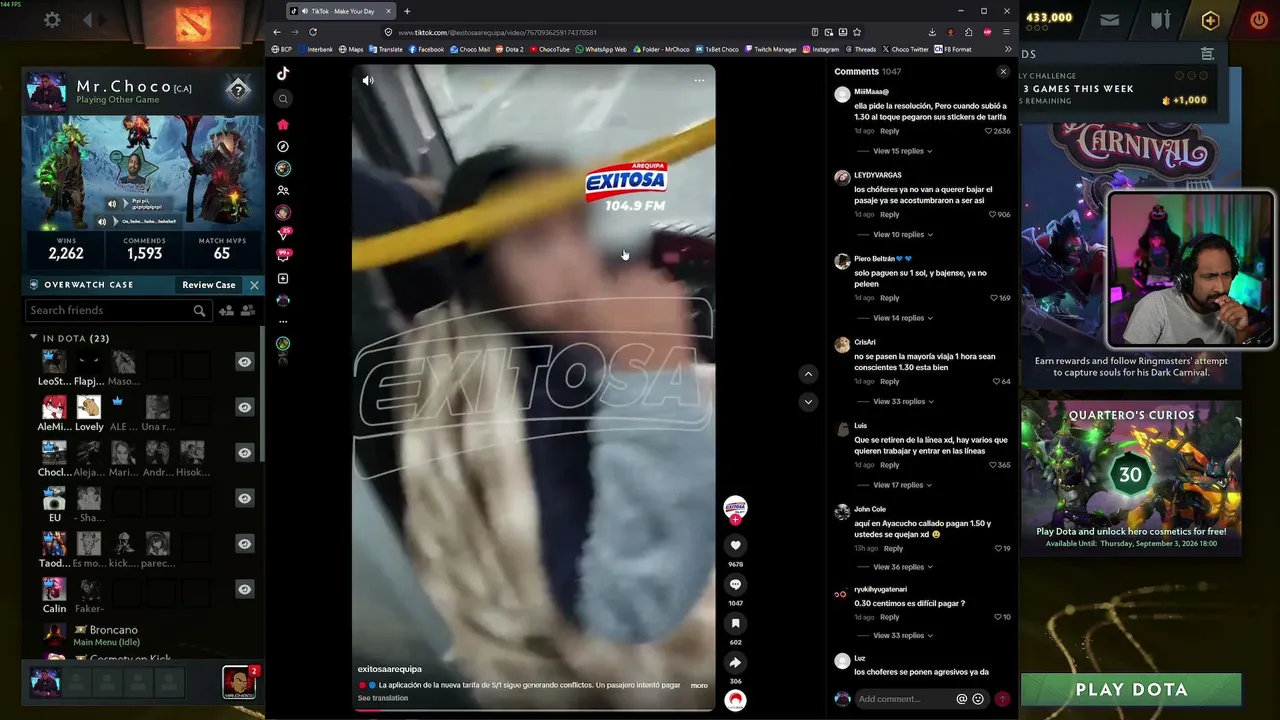
Task: Open TikTok Explore compass icon
Action: click(x=283, y=146)
